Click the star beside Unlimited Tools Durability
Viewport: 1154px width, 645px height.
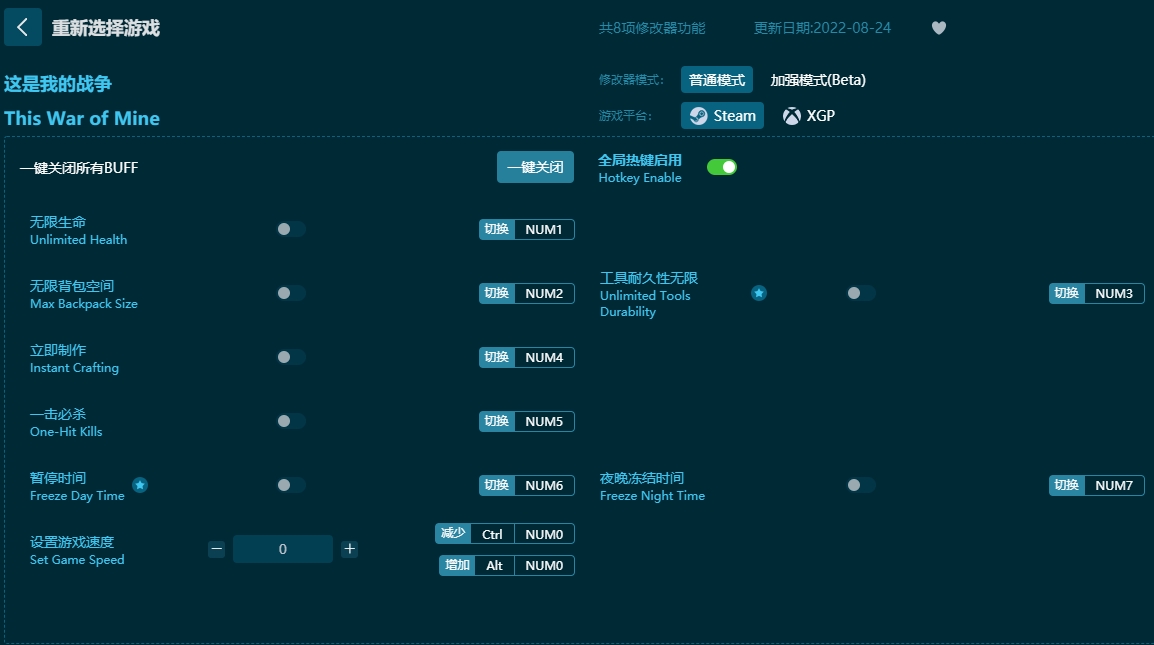coord(759,293)
